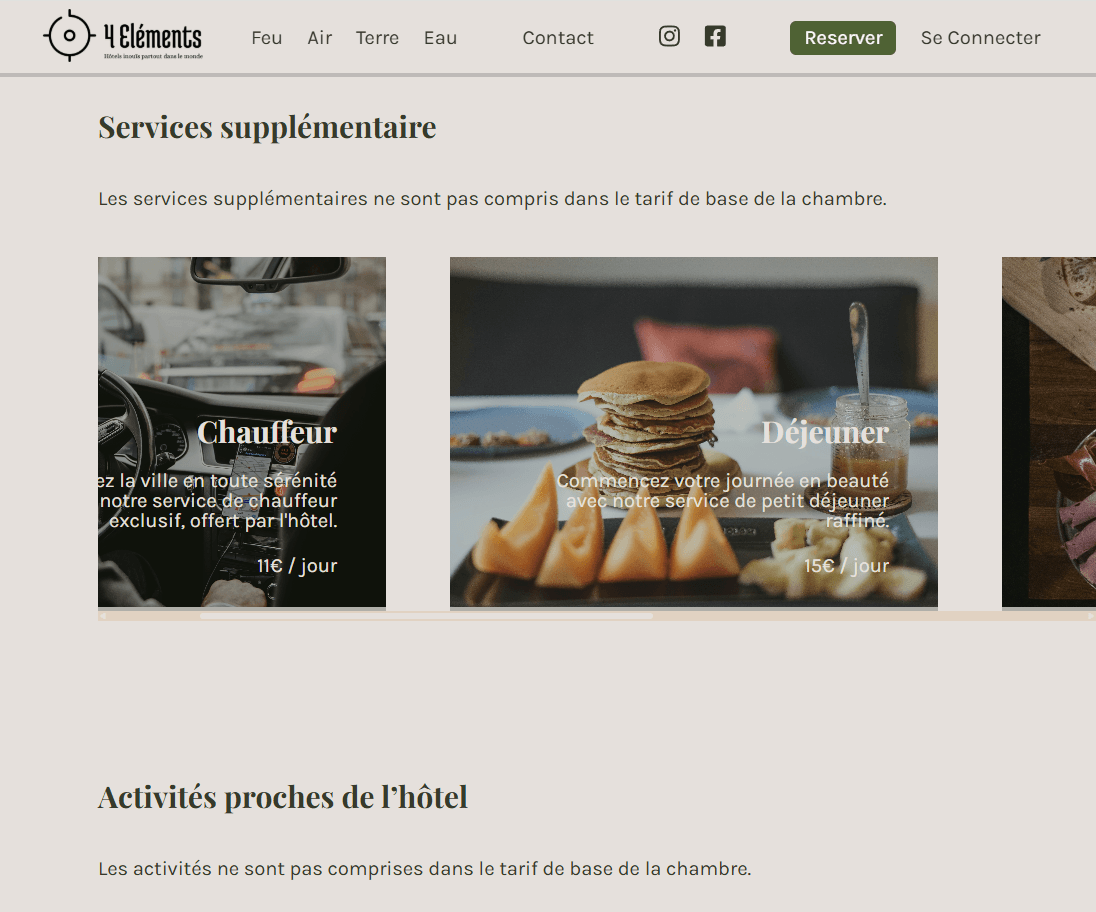The height and width of the screenshot is (912, 1096).
Task: Click the 4 Eléments logo
Action: tap(123, 36)
